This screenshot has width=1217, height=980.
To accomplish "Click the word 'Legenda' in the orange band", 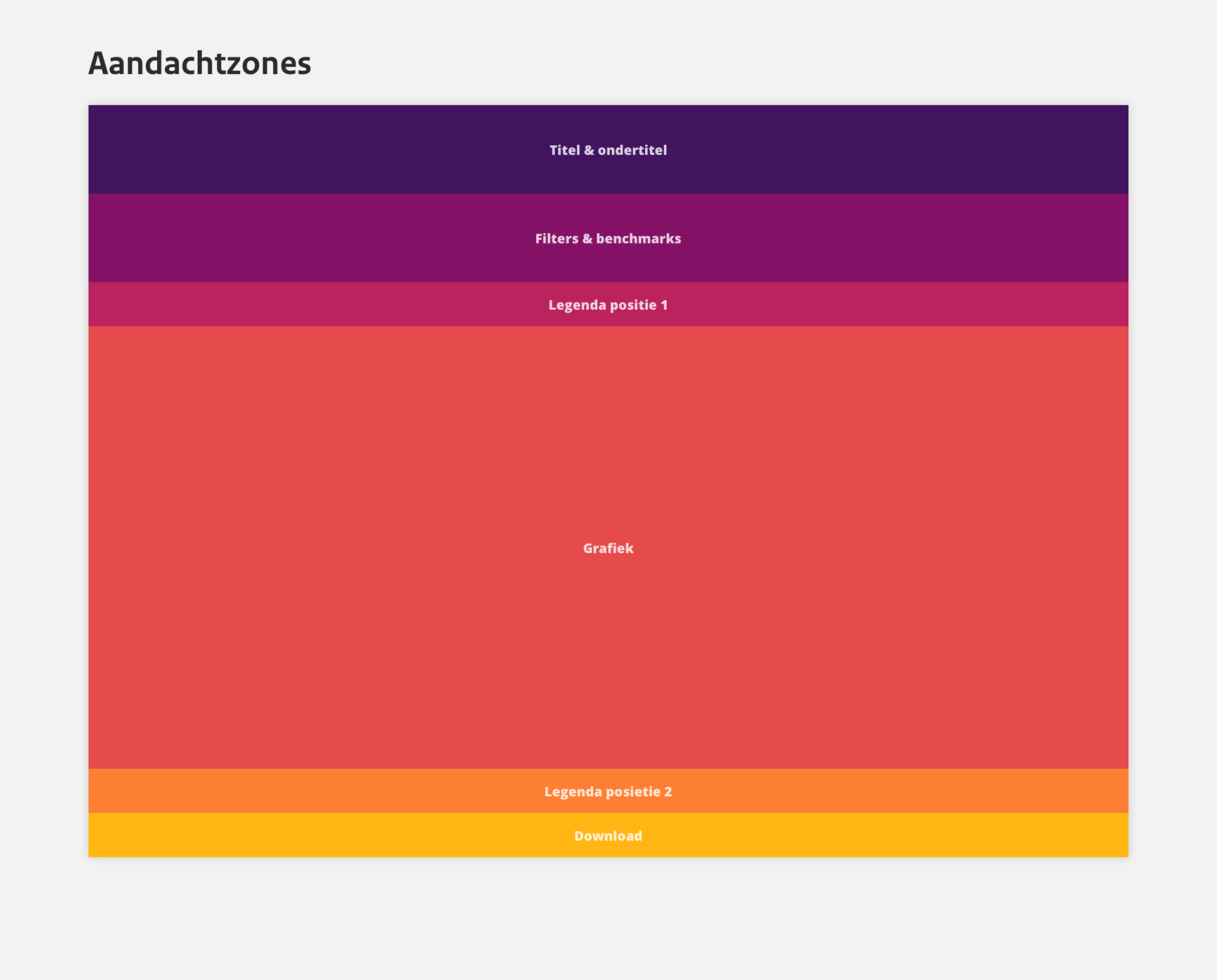I will (x=573, y=792).
